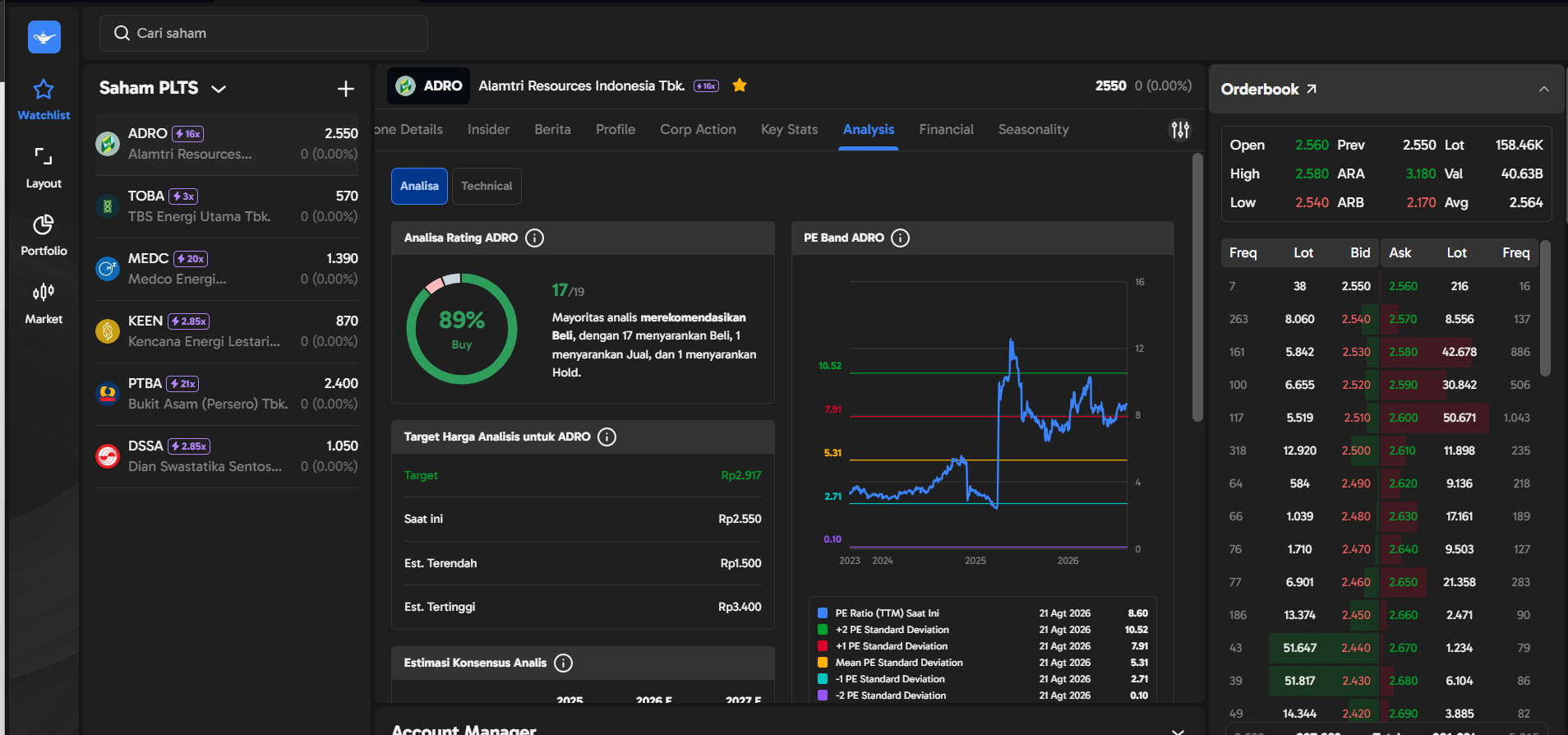Show info for Target Harga Analisis
1568x735 pixels.
tap(606, 437)
